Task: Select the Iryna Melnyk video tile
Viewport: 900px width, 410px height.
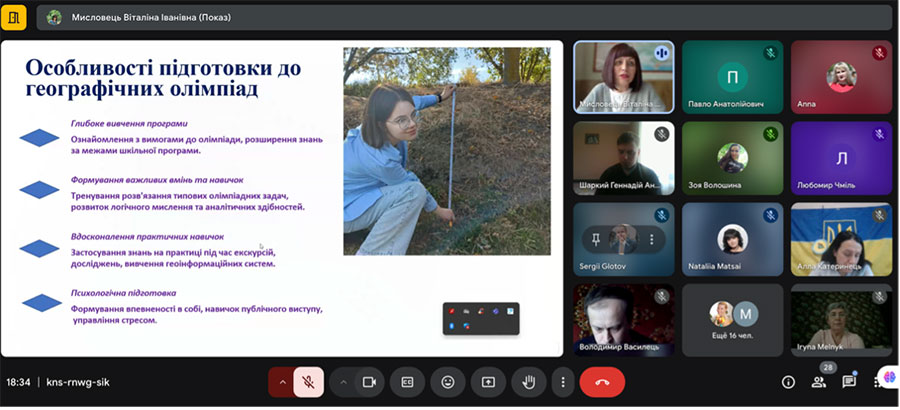Action: point(841,320)
